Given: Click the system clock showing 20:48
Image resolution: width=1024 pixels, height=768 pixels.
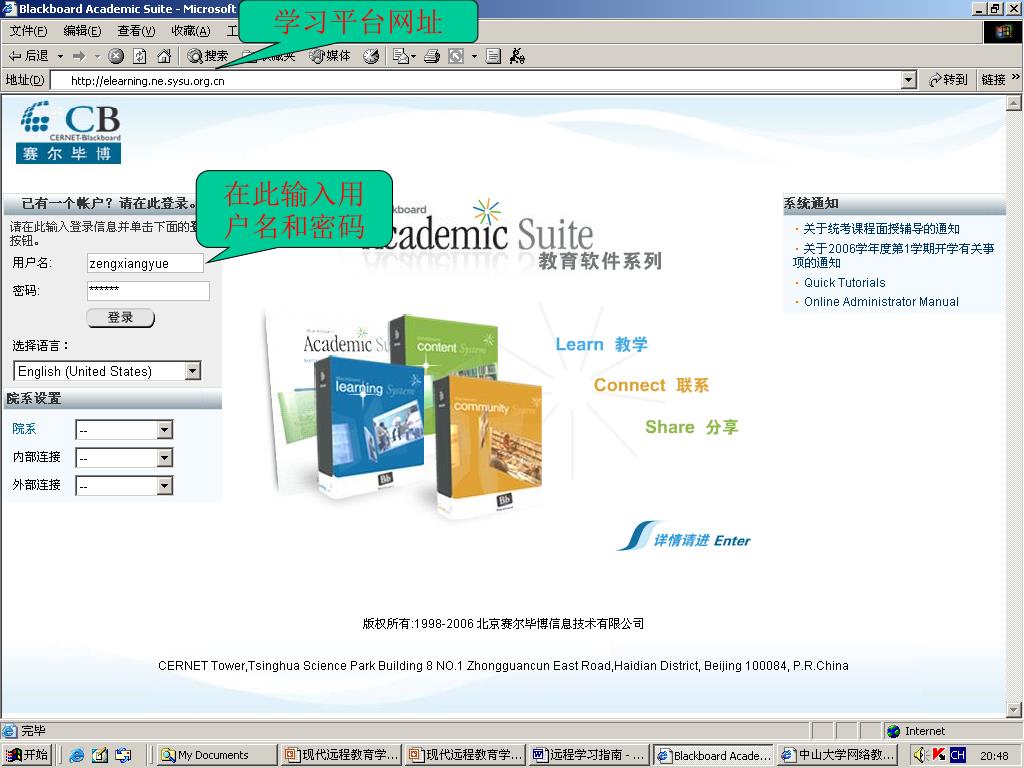Looking at the screenshot, I should tap(994, 756).
